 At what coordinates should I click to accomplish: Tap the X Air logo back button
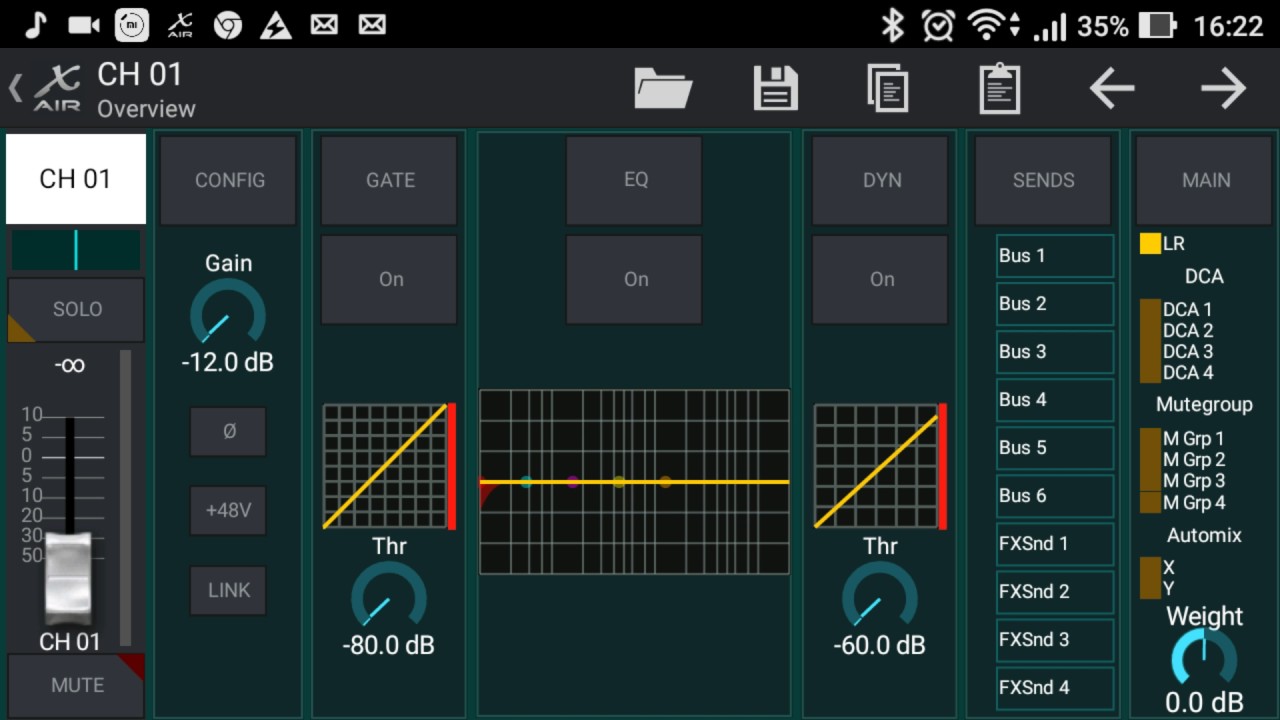tap(46, 89)
